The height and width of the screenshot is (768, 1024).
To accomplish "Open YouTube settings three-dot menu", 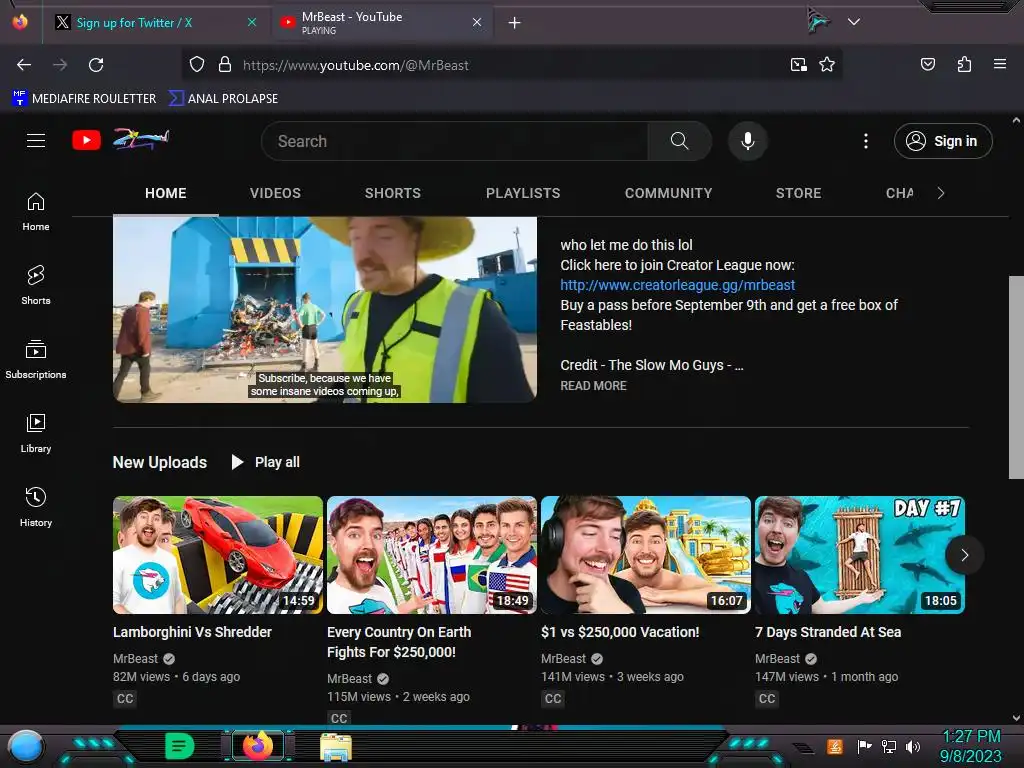I will click(866, 141).
